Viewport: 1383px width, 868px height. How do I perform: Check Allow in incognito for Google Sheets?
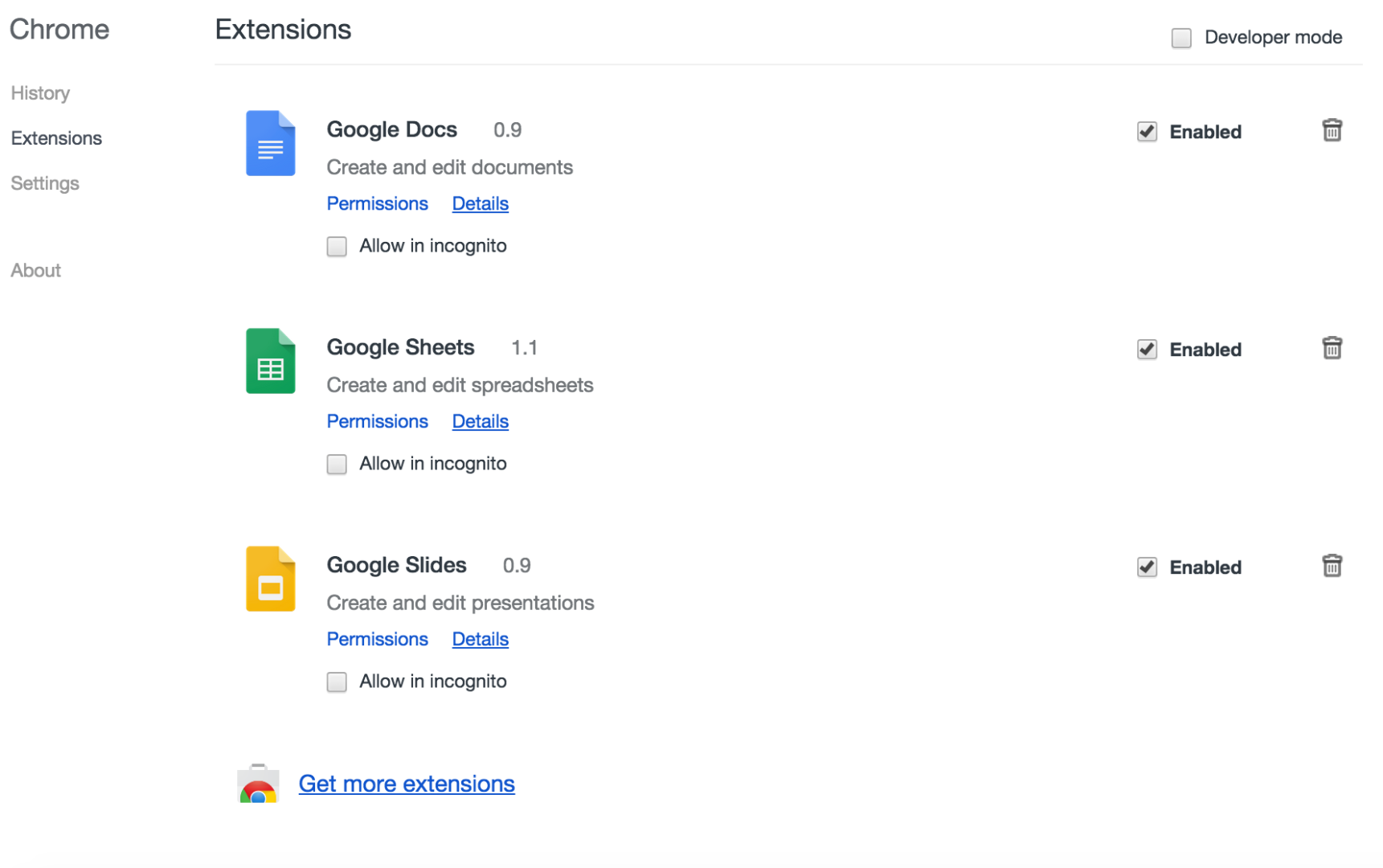337,465
